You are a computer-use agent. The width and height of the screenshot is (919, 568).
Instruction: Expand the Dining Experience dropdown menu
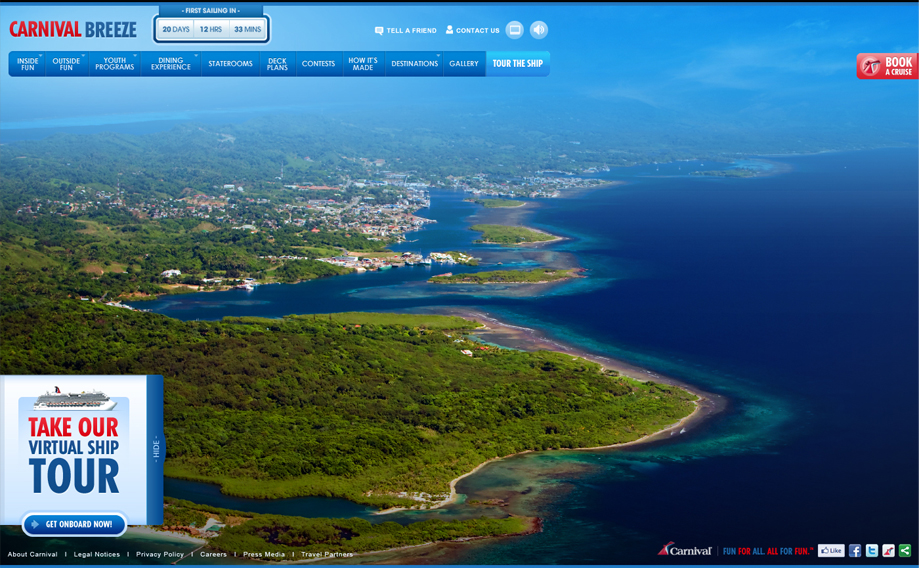tap(171, 64)
